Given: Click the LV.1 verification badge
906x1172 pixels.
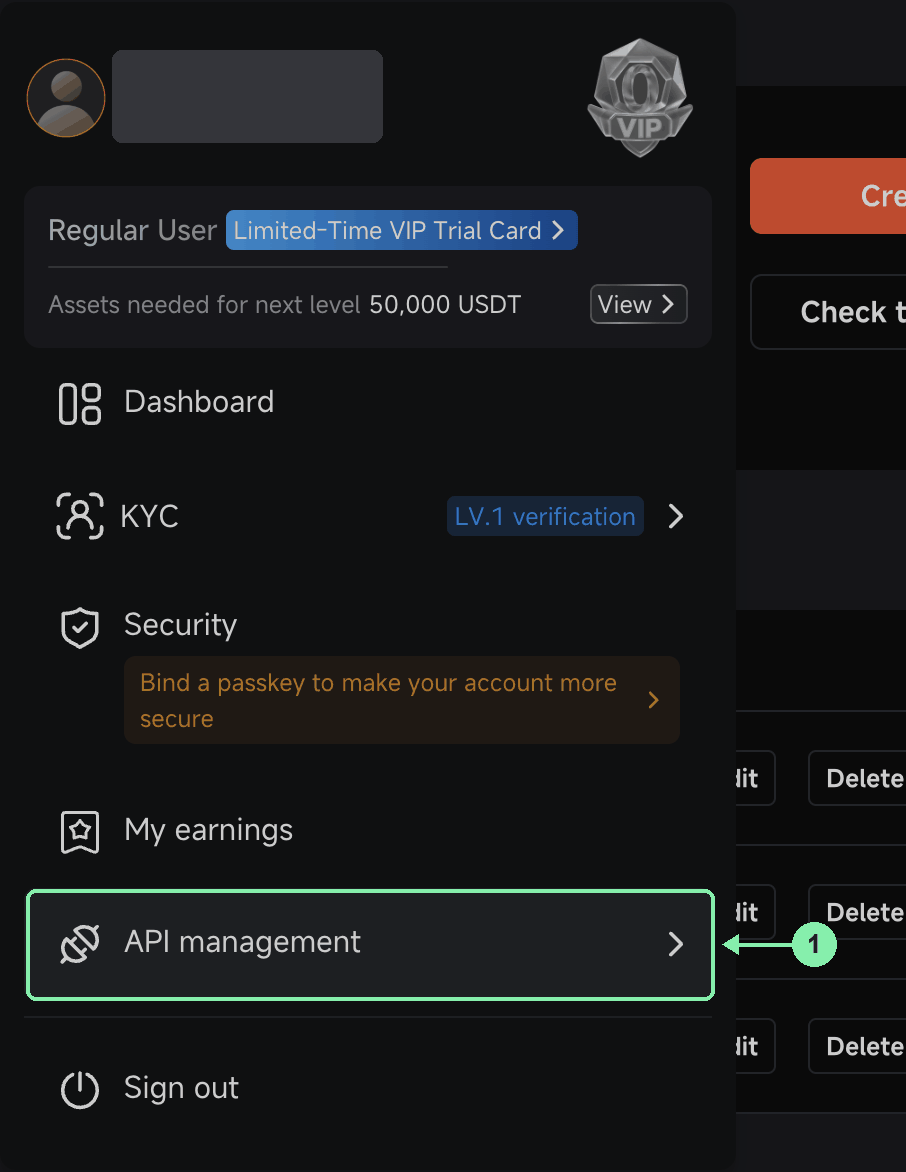Looking at the screenshot, I should pos(545,516).
